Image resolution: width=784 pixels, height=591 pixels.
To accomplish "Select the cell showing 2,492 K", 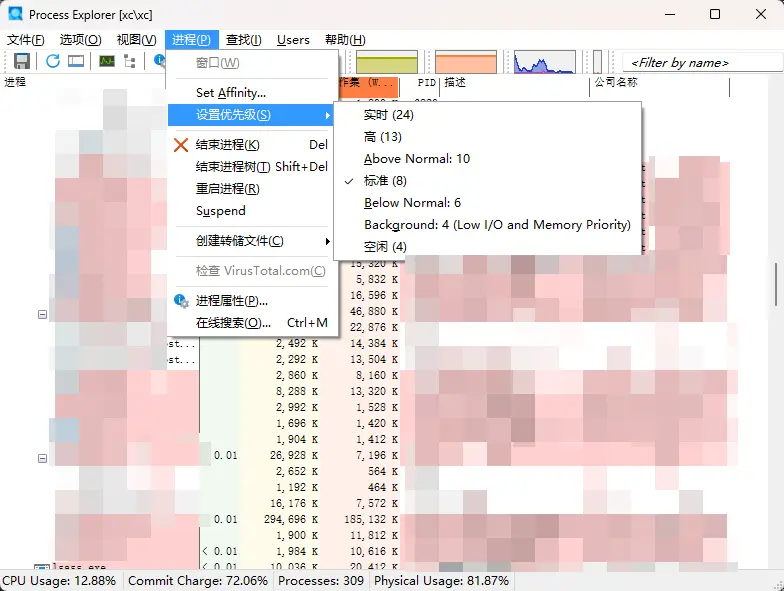I will click(297, 344).
